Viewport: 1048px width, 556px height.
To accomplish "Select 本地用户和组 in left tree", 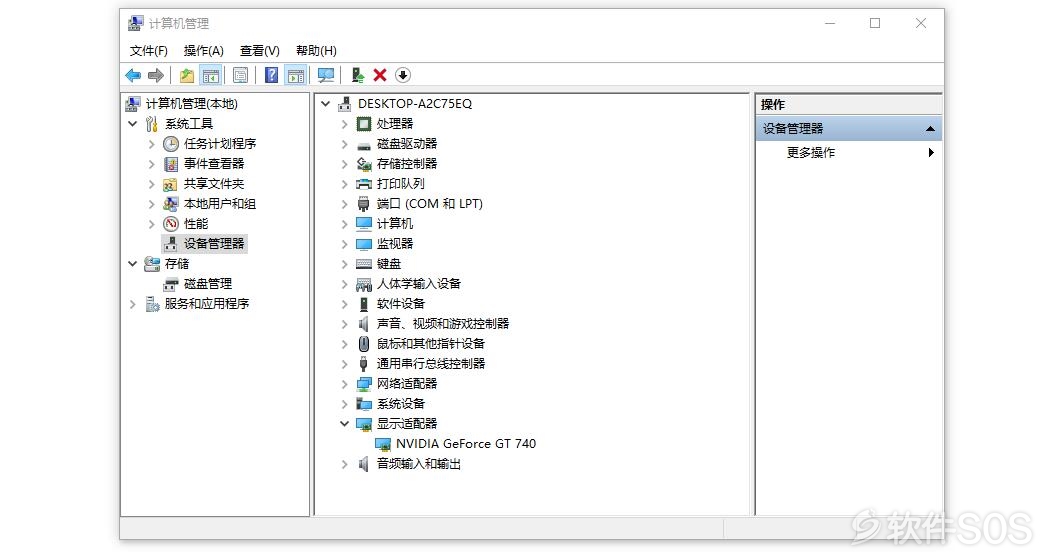I will (220, 204).
